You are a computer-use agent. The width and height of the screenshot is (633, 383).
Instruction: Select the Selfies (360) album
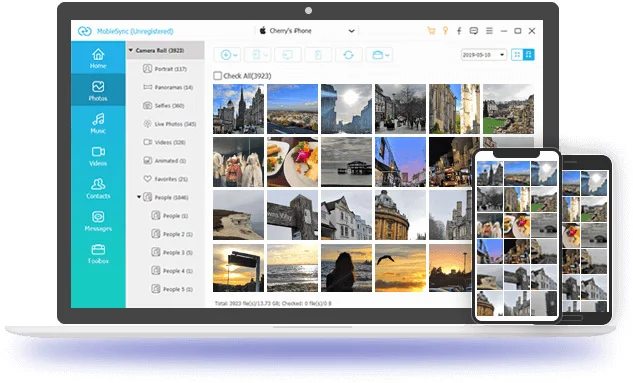pyautogui.click(x=163, y=105)
